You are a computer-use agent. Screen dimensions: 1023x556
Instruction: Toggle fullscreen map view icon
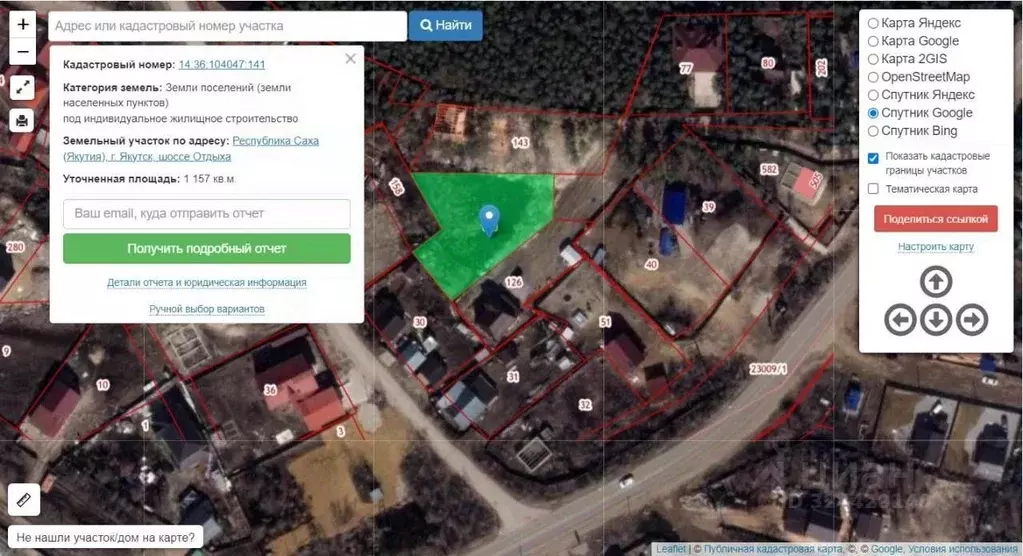23,88
